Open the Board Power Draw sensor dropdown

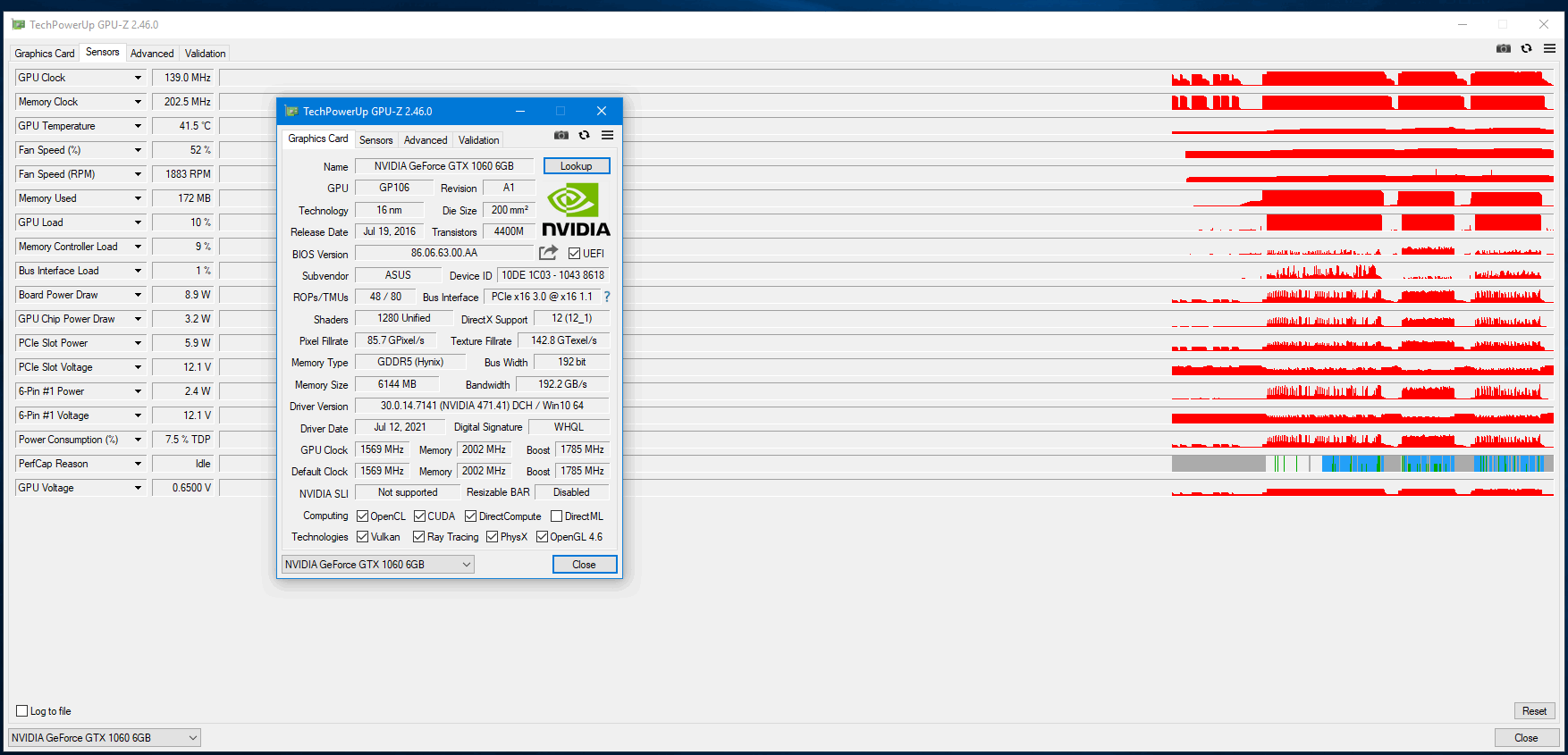pyautogui.click(x=138, y=295)
